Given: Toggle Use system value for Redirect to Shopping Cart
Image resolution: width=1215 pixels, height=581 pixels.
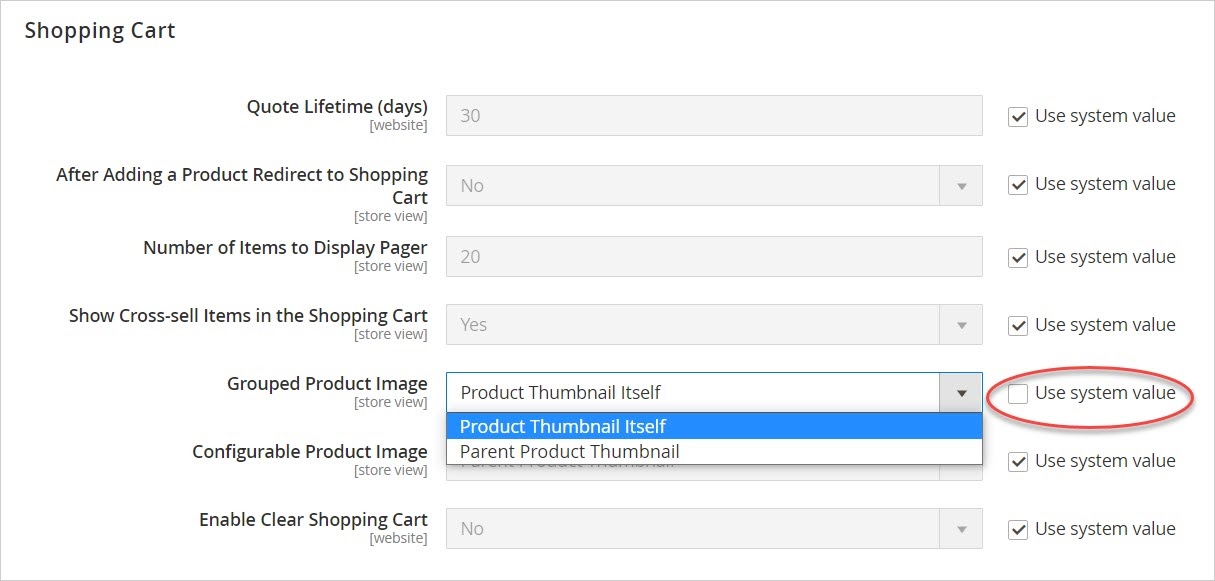Looking at the screenshot, I should pos(1018,185).
